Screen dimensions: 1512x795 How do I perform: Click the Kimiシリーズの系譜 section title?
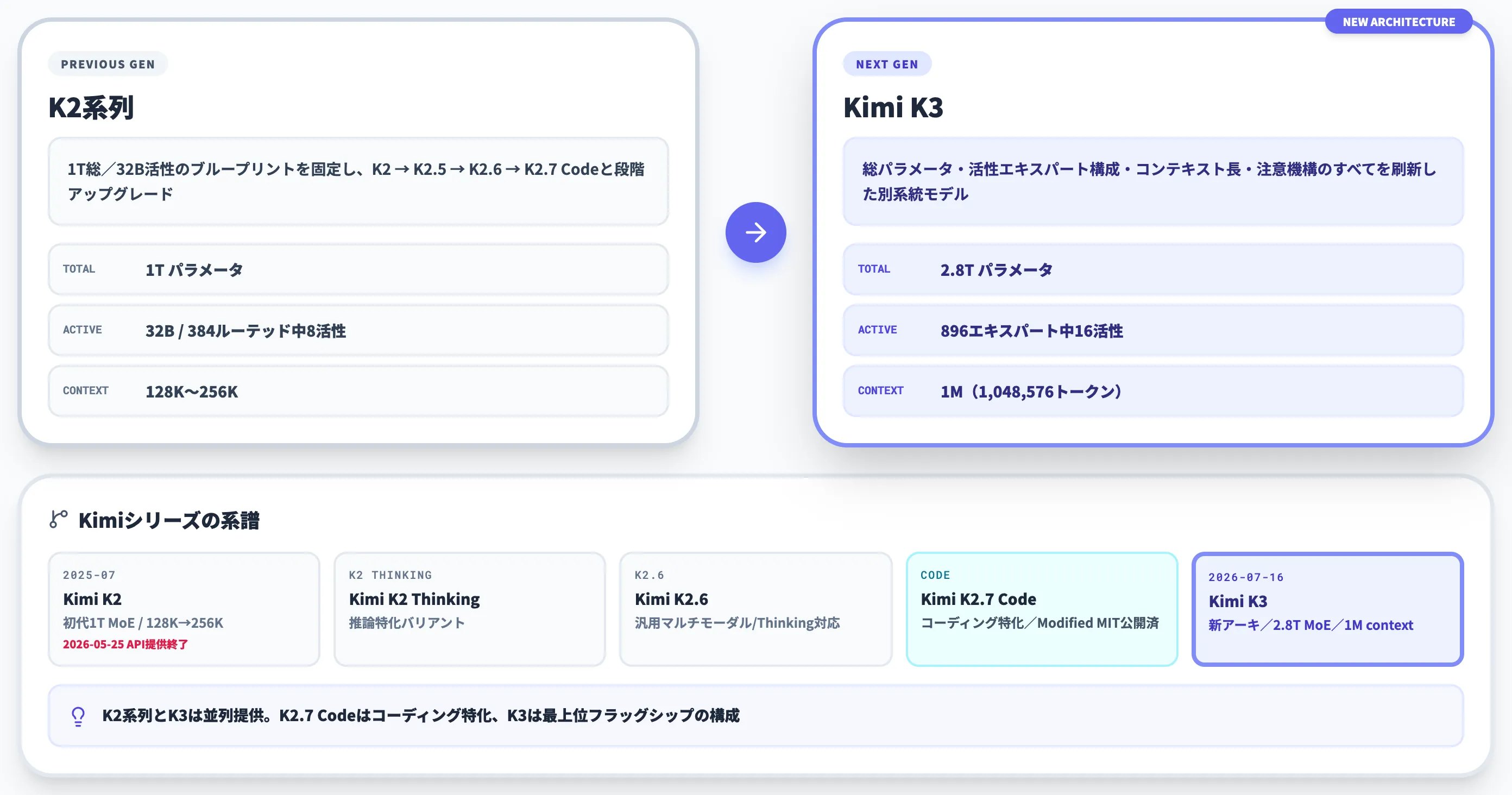(169, 520)
